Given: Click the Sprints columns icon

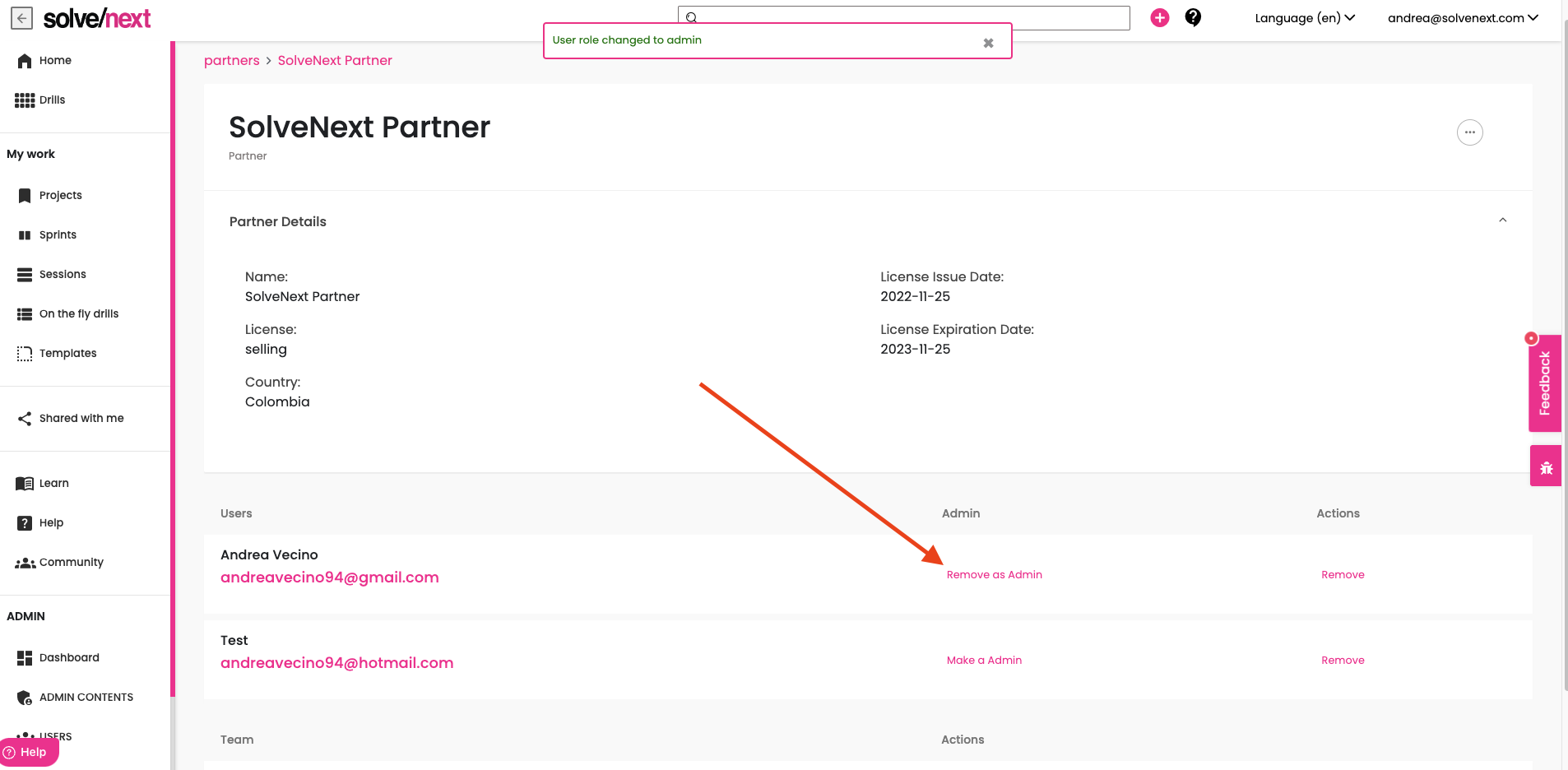Looking at the screenshot, I should point(25,235).
